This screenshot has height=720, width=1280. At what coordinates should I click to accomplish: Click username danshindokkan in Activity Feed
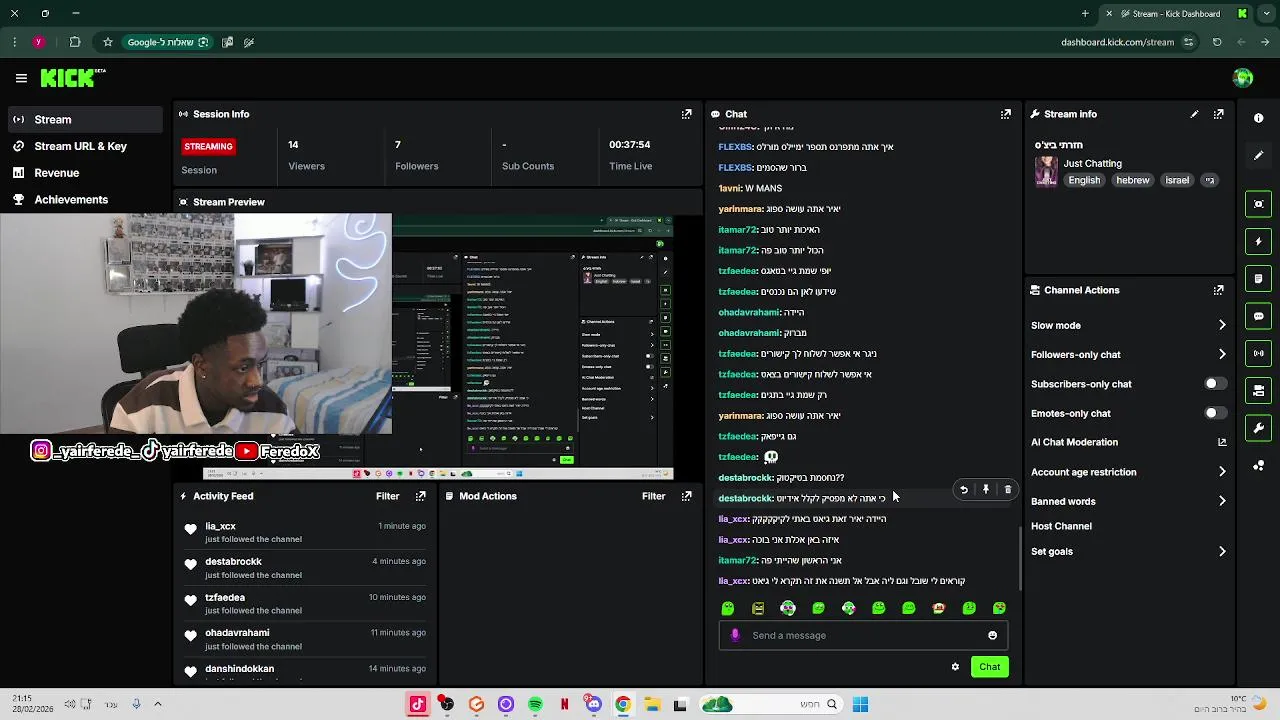[239, 669]
